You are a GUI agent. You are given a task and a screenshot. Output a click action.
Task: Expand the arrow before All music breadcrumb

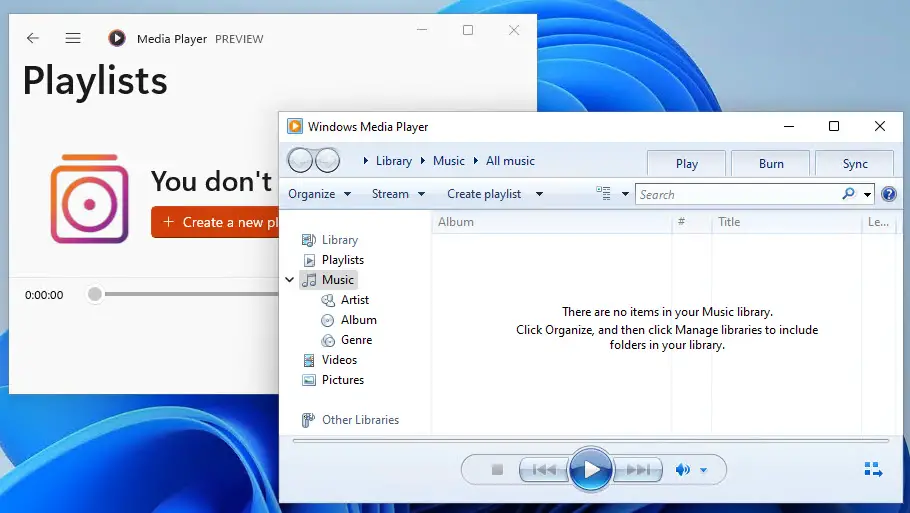pos(475,161)
